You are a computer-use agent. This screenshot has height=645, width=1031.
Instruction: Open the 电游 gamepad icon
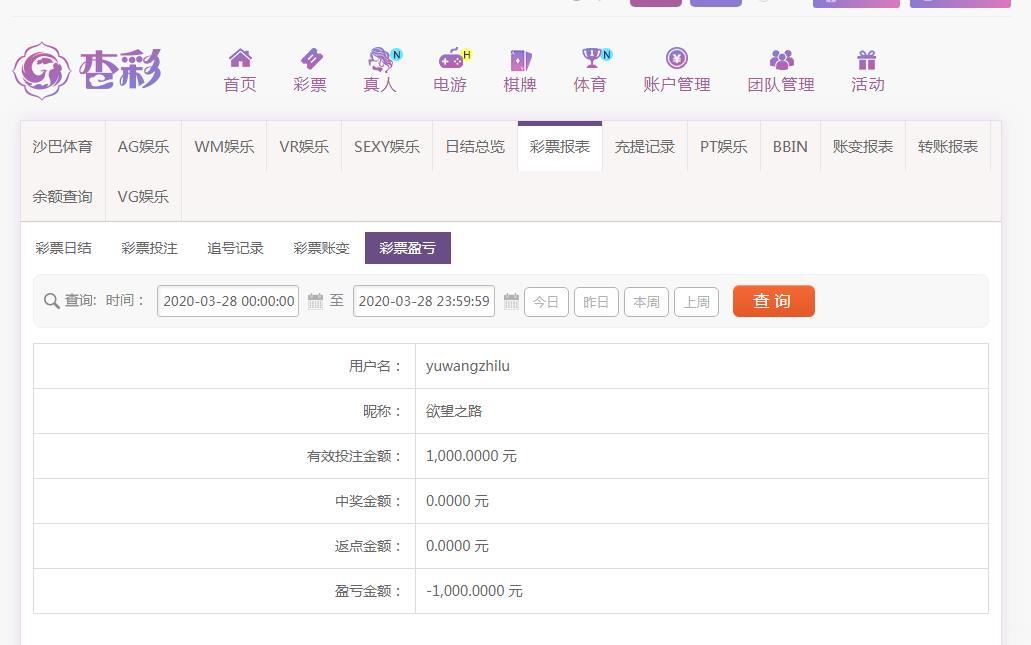point(452,59)
